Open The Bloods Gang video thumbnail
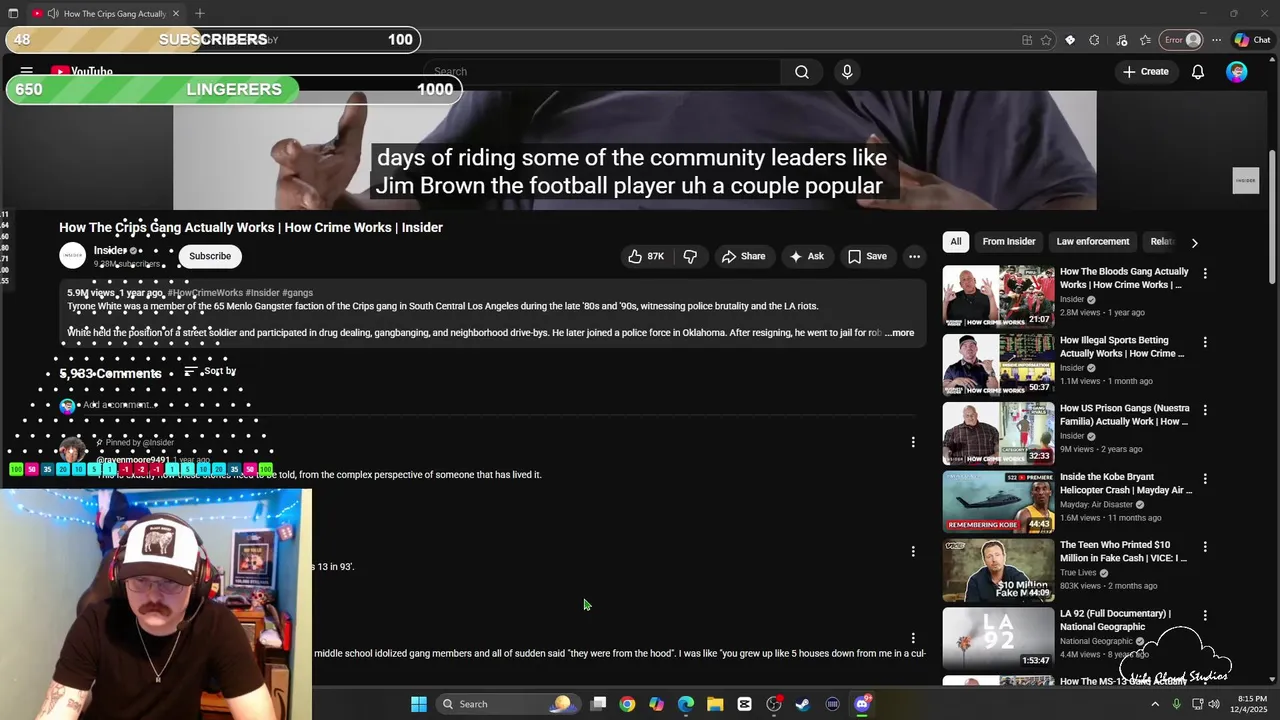Screen dimensions: 1280x720 click(998, 296)
